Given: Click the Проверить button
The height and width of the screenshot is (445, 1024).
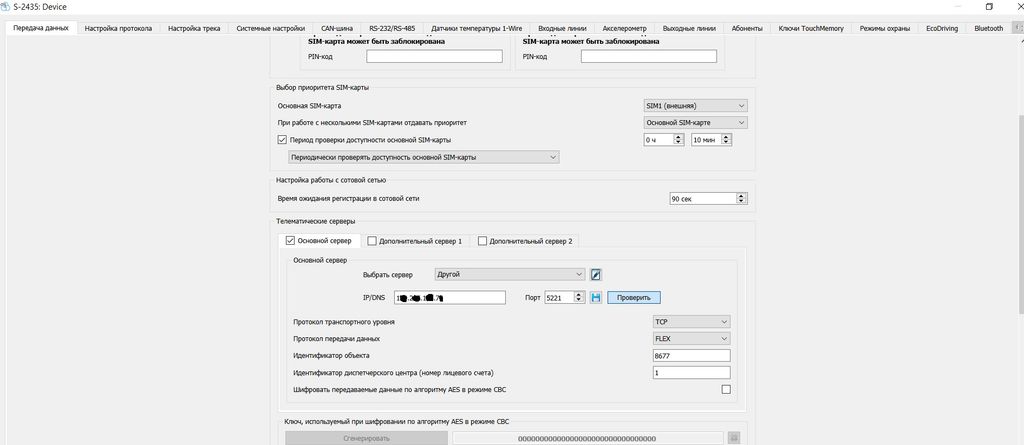Looking at the screenshot, I should [634, 297].
